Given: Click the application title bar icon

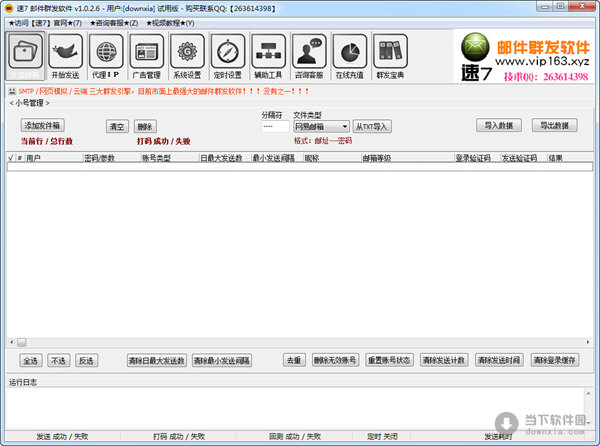Looking at the screenshot, I should (9, 8).
